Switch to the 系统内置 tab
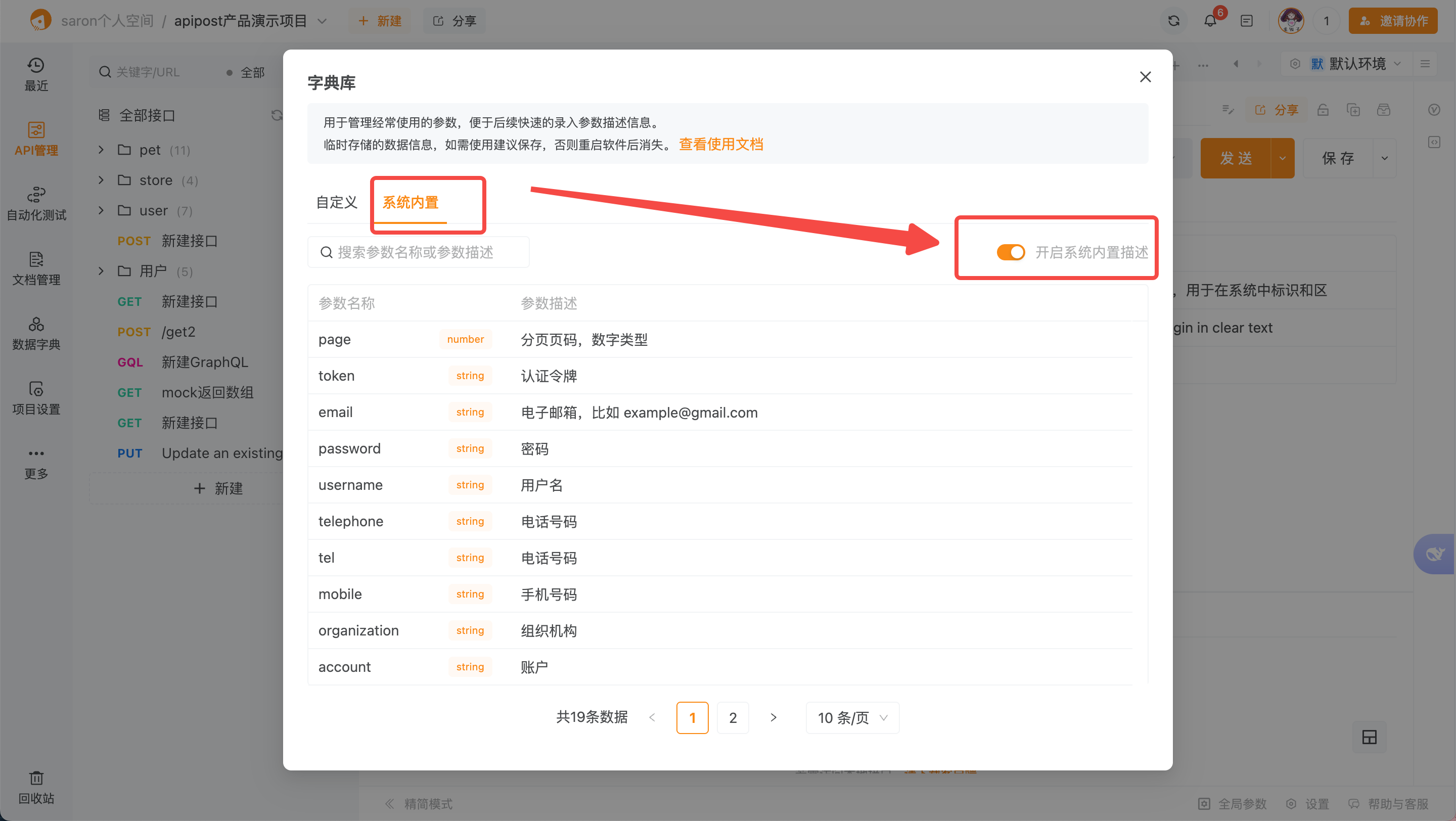The width and height of the screenshot is (1456, 821). tap(411, 202)
